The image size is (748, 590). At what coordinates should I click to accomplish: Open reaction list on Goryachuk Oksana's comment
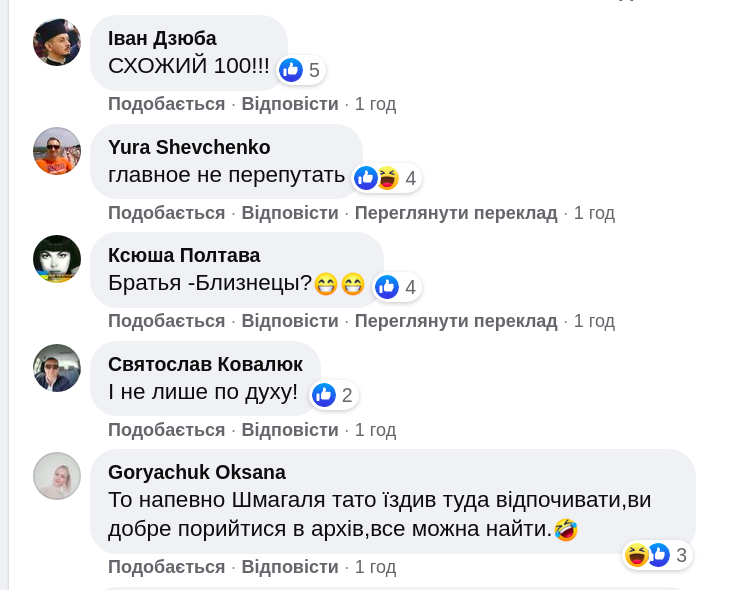click(x=657, y=555)
